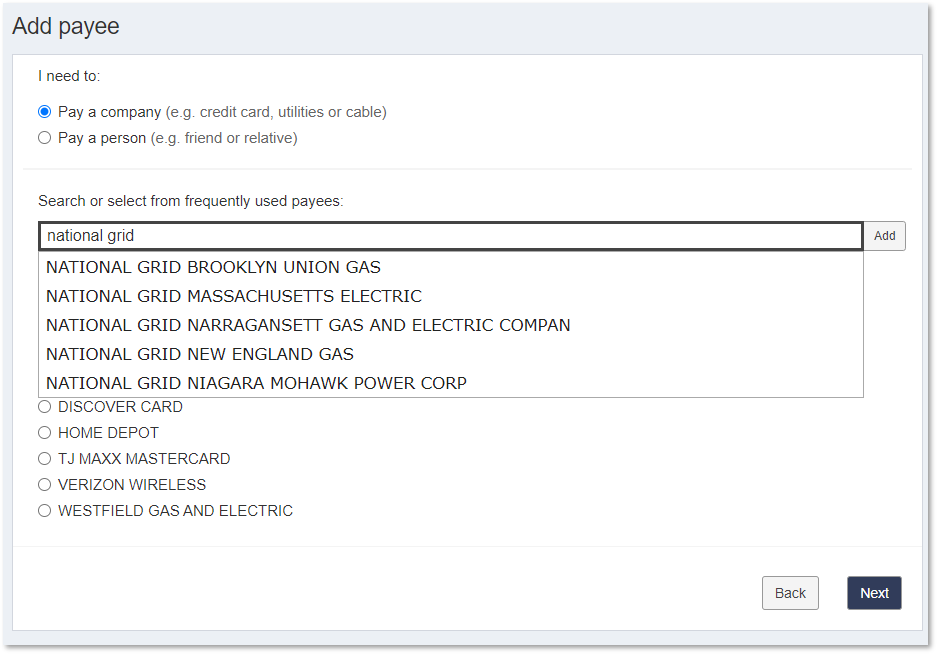Pick National Grid New England Gas option
937x654 pixels.
[x=451, y=354]
